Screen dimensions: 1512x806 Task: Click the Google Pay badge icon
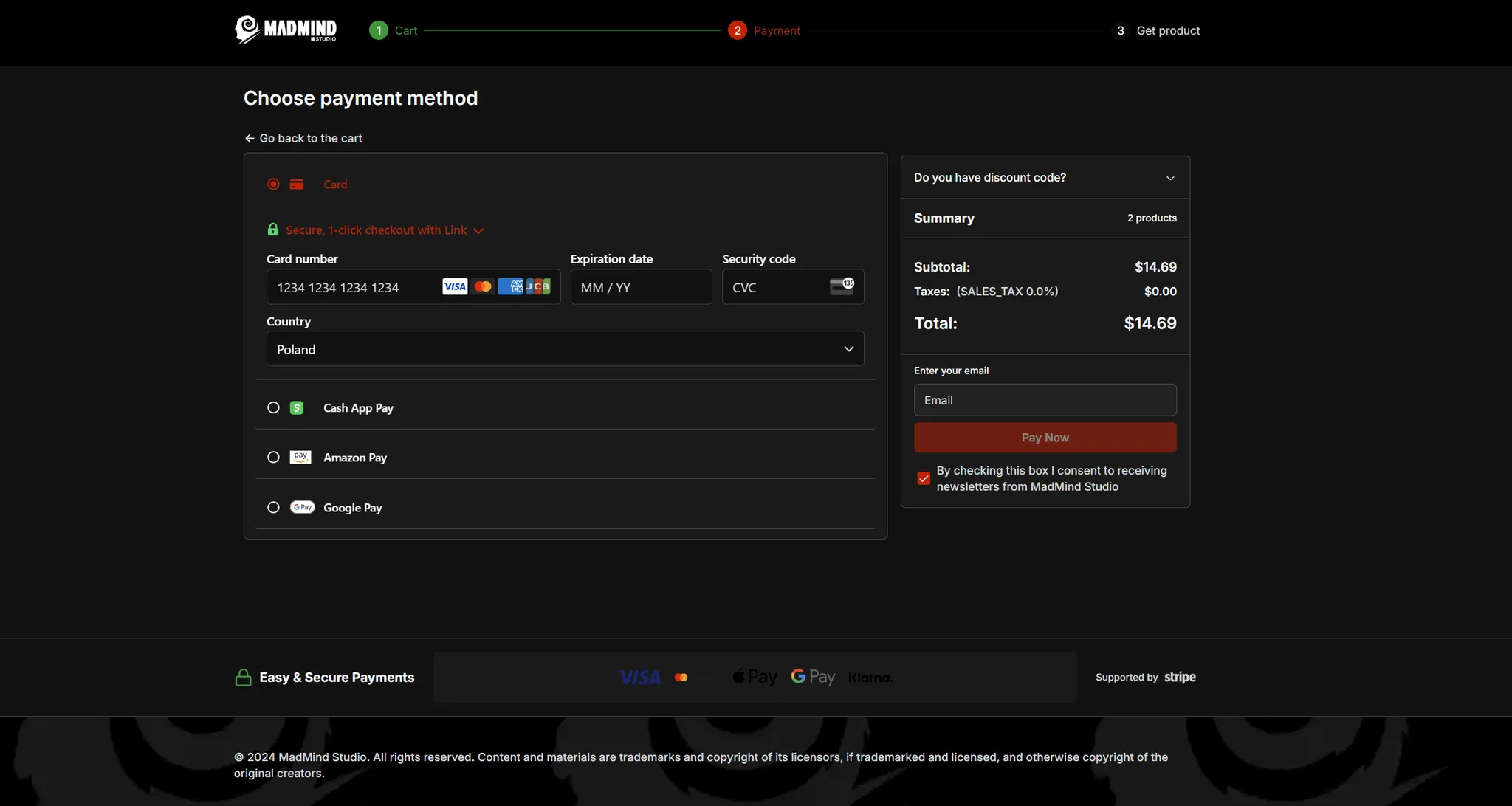pos(302,507)
